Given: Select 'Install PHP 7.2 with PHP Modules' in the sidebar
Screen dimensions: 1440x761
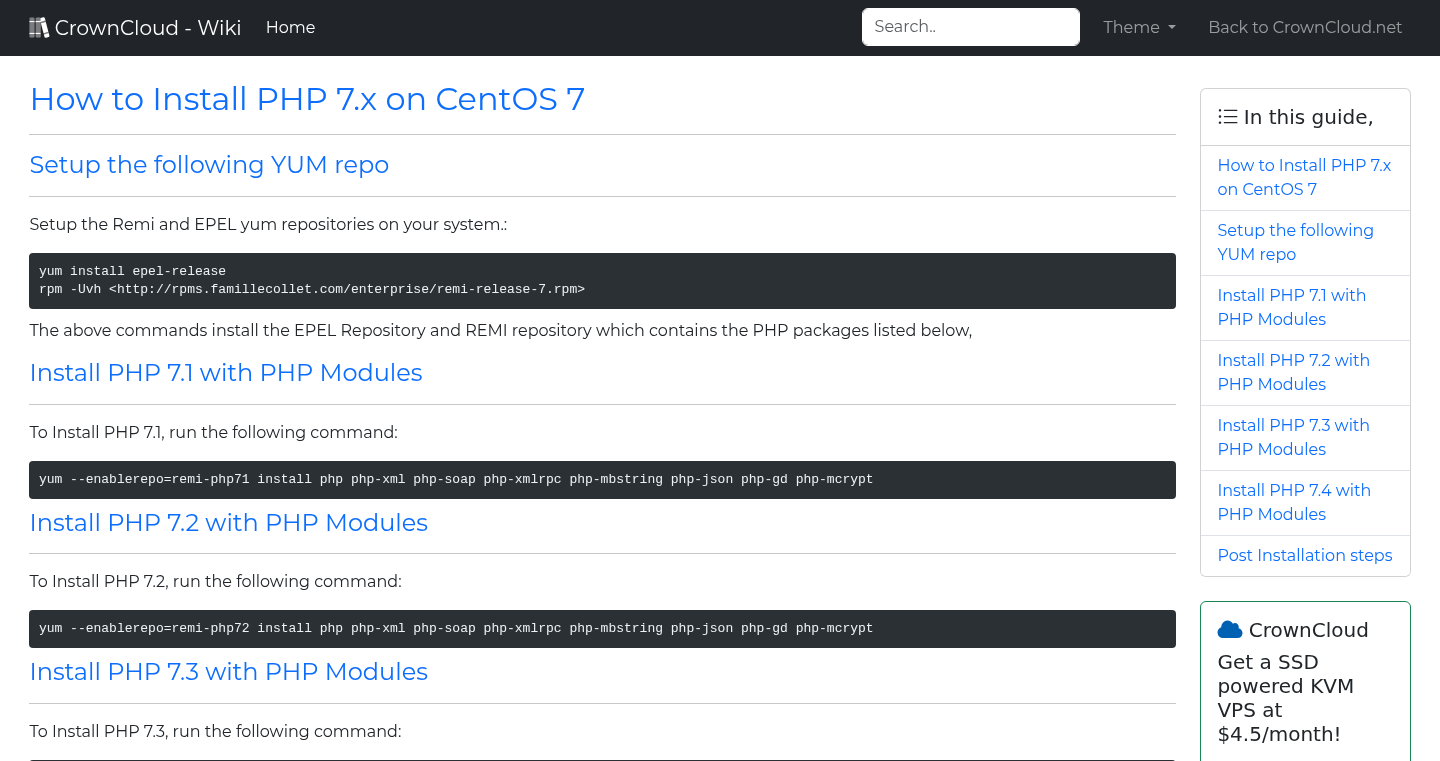Looking at the screenshot, I should point(1293,372).
